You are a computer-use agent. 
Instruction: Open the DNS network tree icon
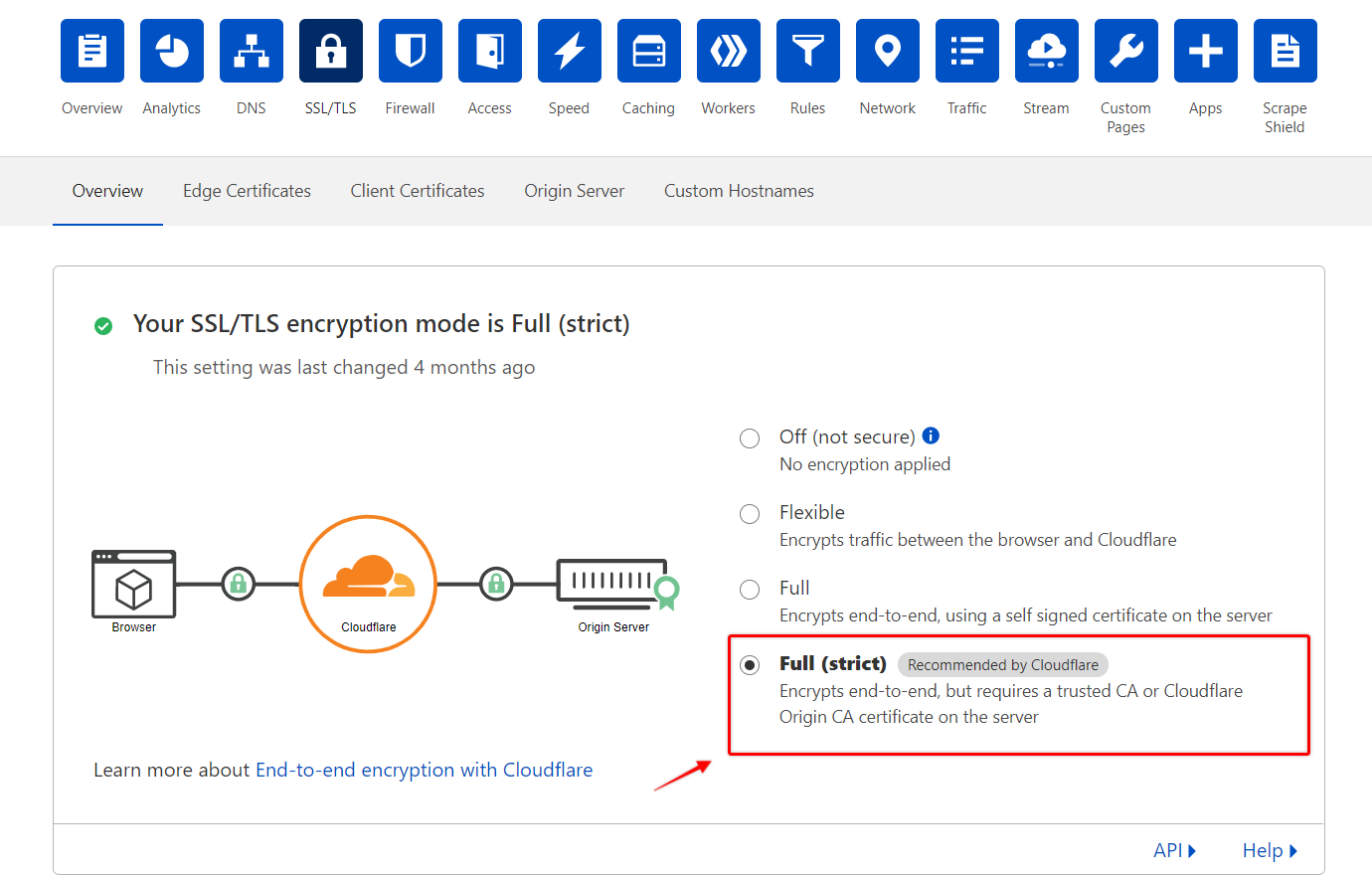tap(252, 51)
